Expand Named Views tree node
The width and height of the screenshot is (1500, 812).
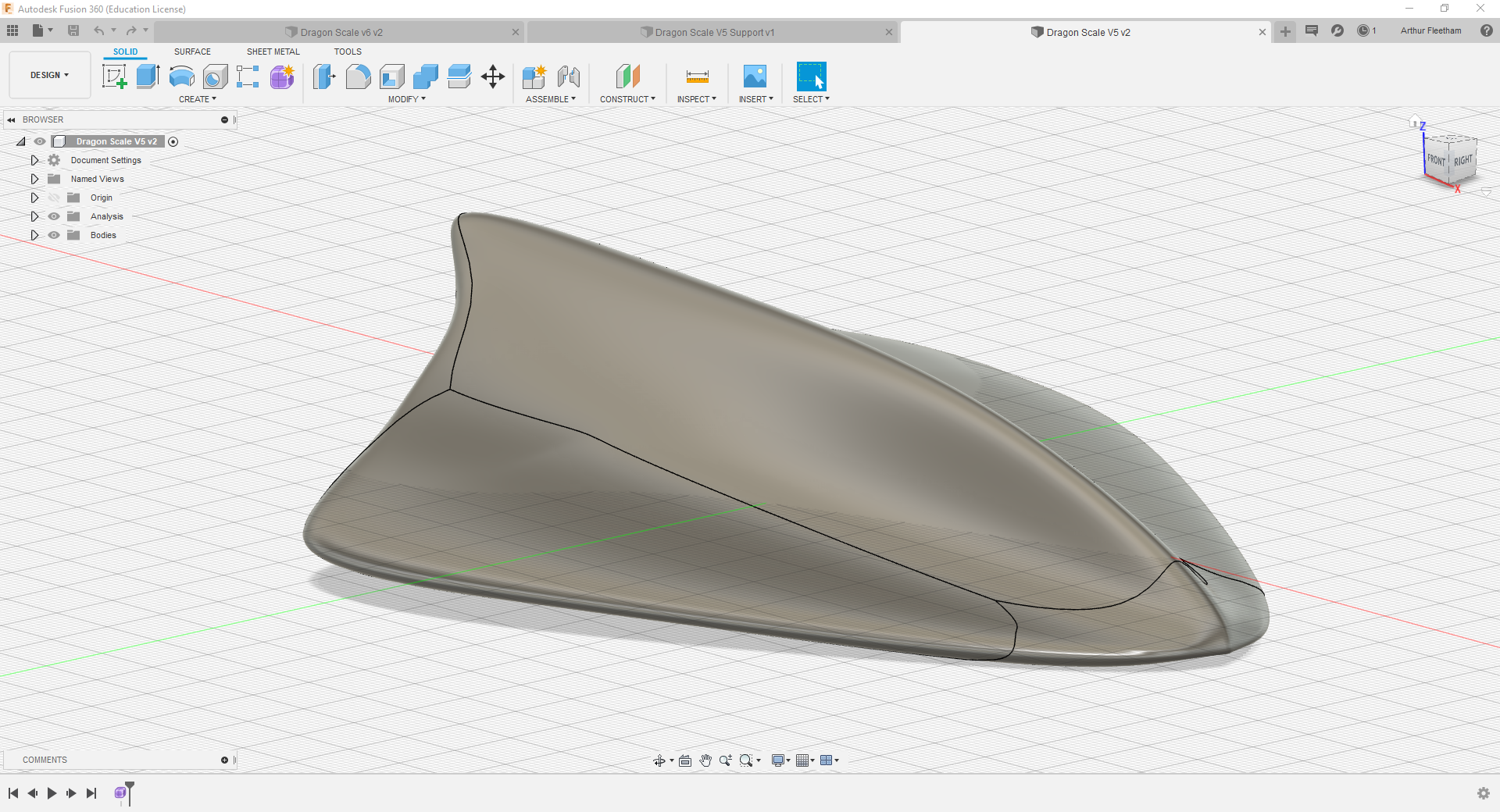(x=34, y=179)
